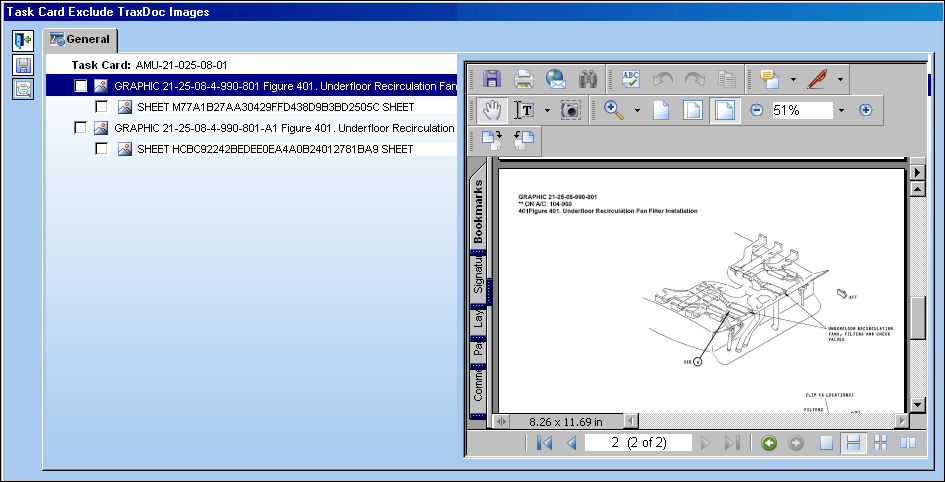945x482 pixels.
Task: Open the Bookmarks side tab
Action: 478,210
